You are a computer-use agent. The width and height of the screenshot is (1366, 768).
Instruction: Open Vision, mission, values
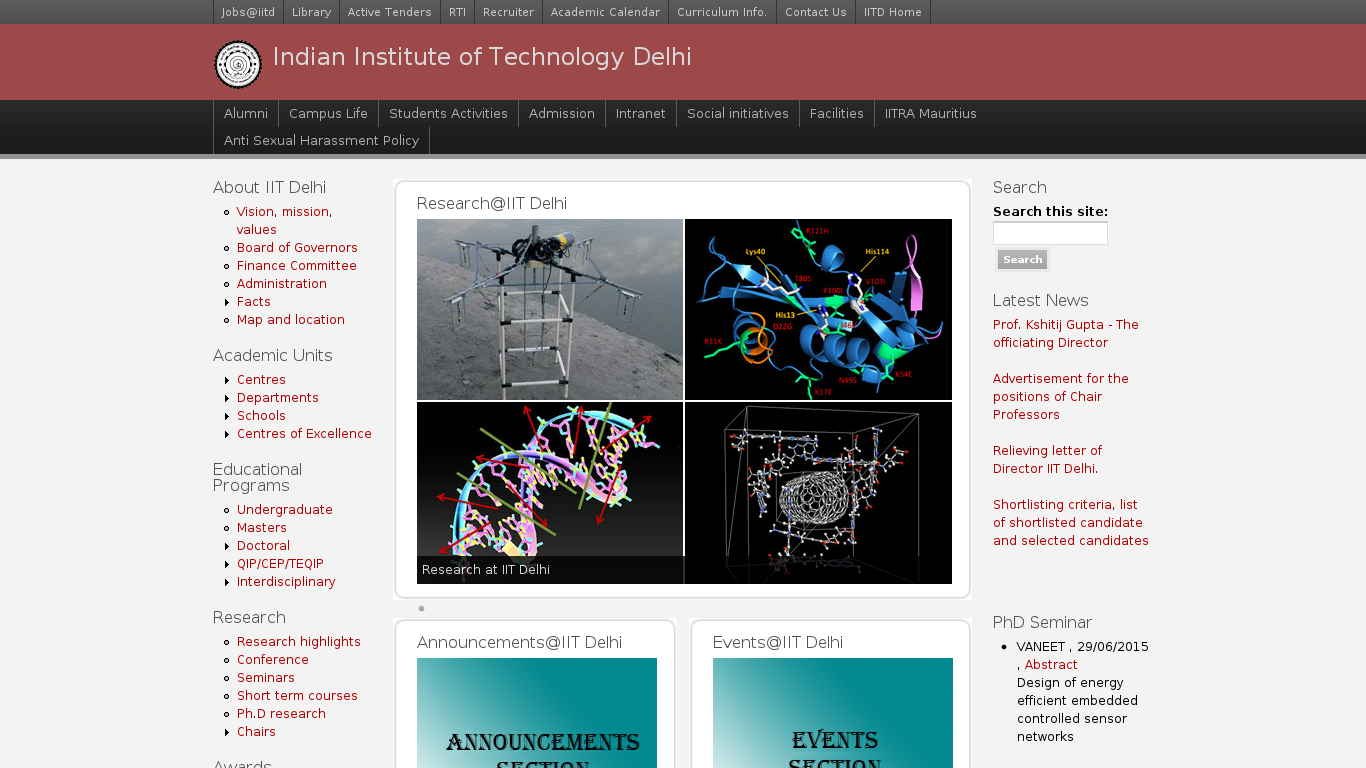(x=283, y=220)
